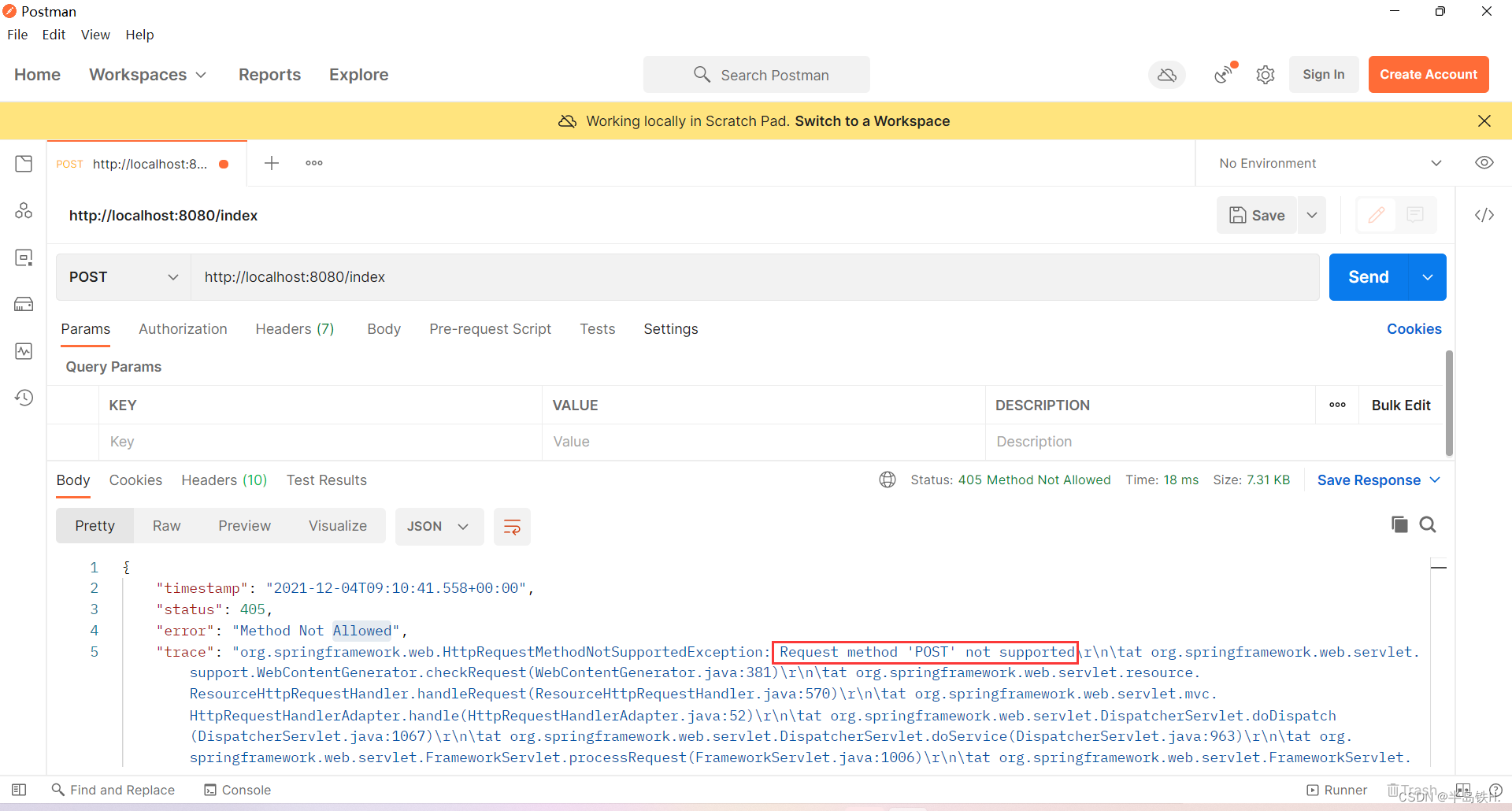Open the Pre-request Script tab
The width and height of the screenshot is (1512, 811).
tap(490, 329)
